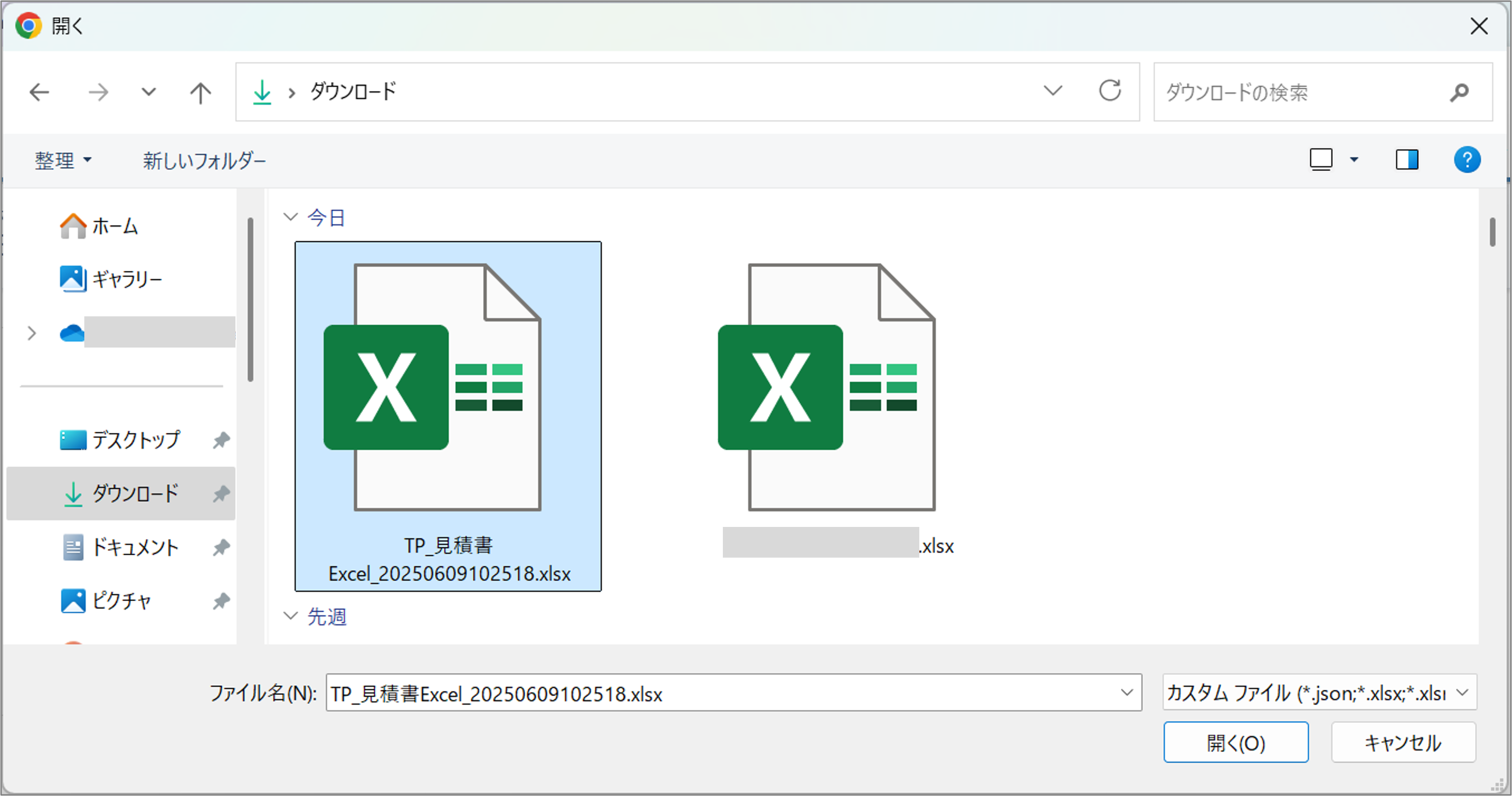The height and width of the screenshot is (796, 1512).
Task: Unpin デスクトップ using its pin icon
Action: coord(221,440)
